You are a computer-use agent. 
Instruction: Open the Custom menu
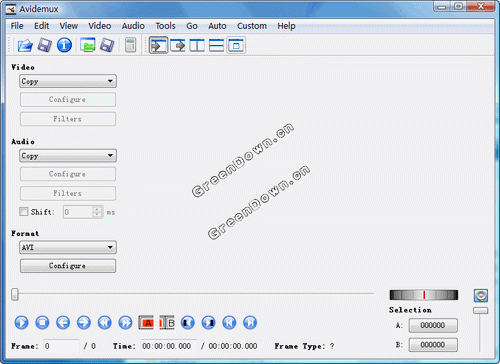point(252,26)
